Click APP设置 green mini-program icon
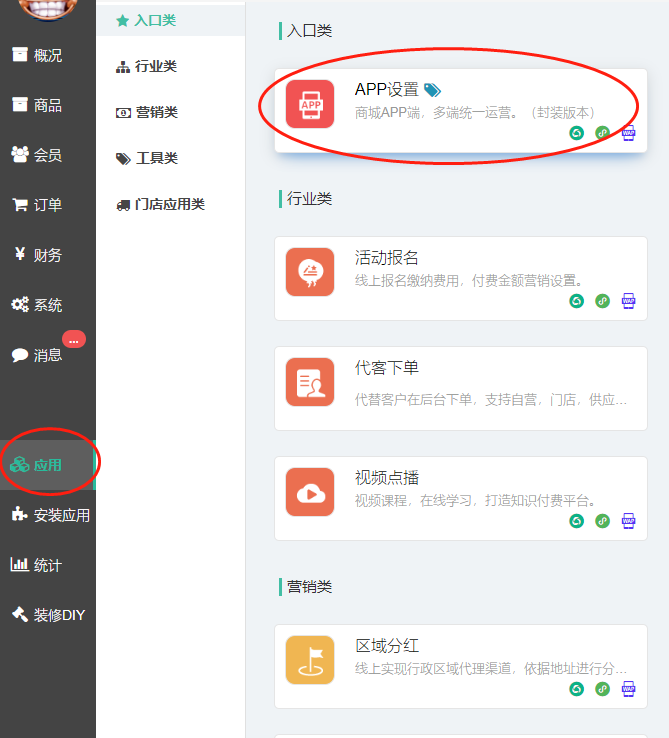This screenshot has width=669, height=738. click(x=577, y=133)
